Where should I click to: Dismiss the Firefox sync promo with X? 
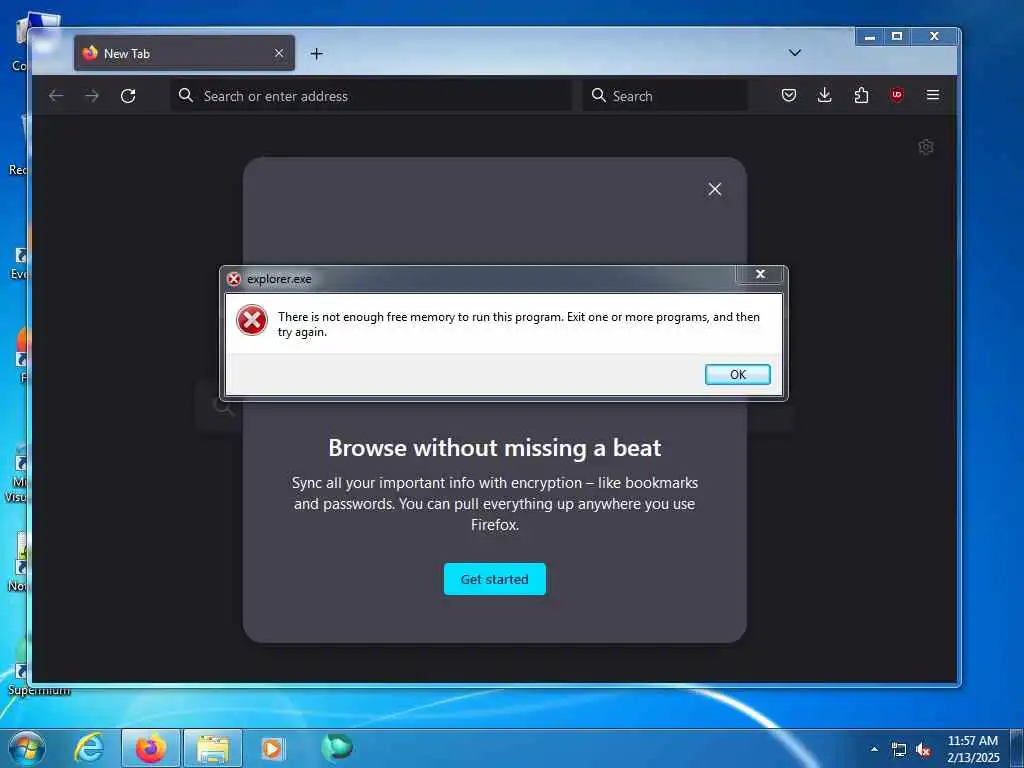click(714, 189)
